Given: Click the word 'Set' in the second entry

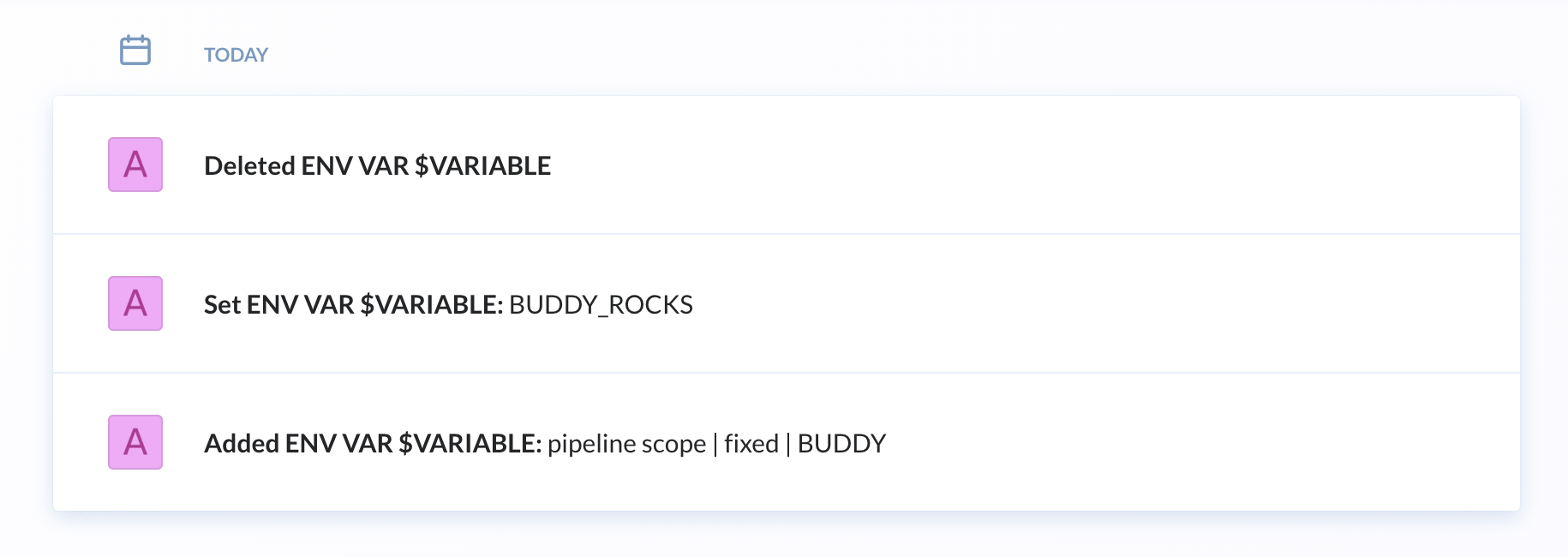Looking at the screenshot, I should click(222, 304).
